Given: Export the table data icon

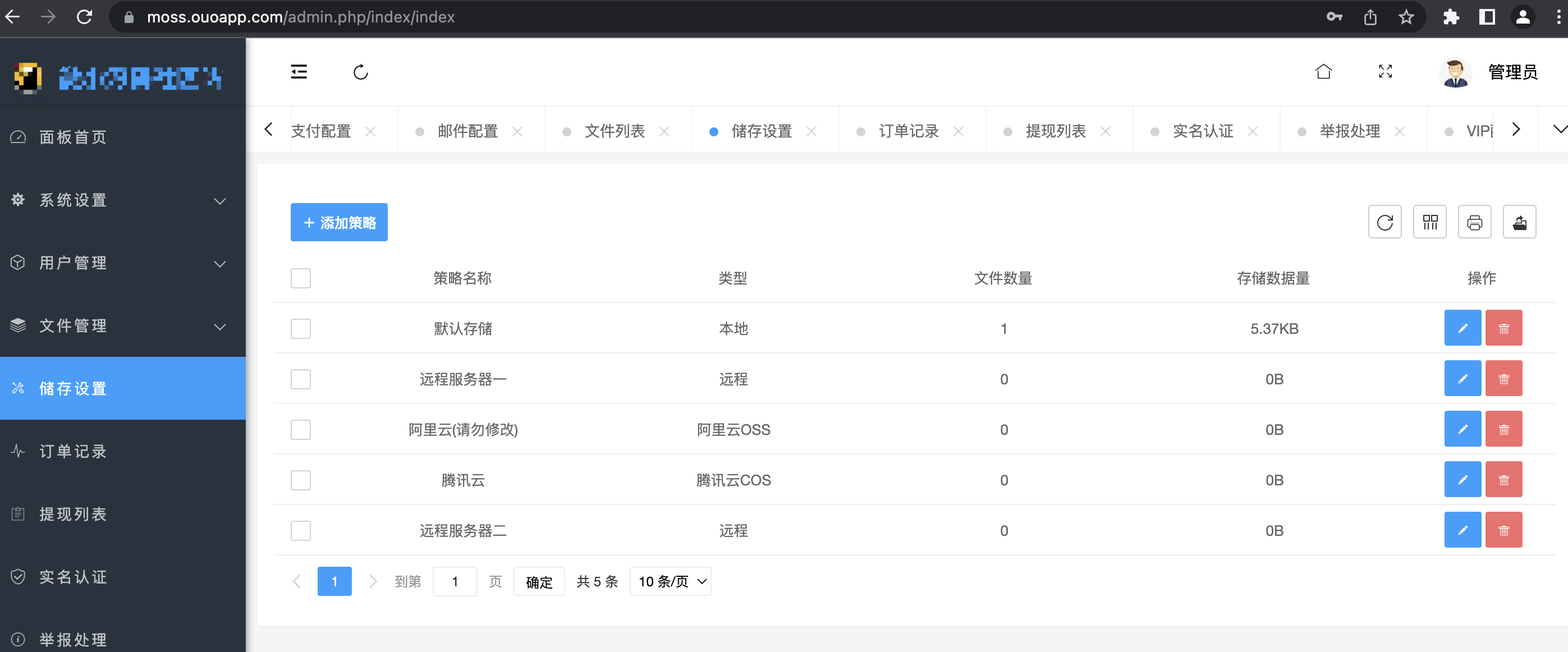Looking at the screenshot, I should 1520,222.
